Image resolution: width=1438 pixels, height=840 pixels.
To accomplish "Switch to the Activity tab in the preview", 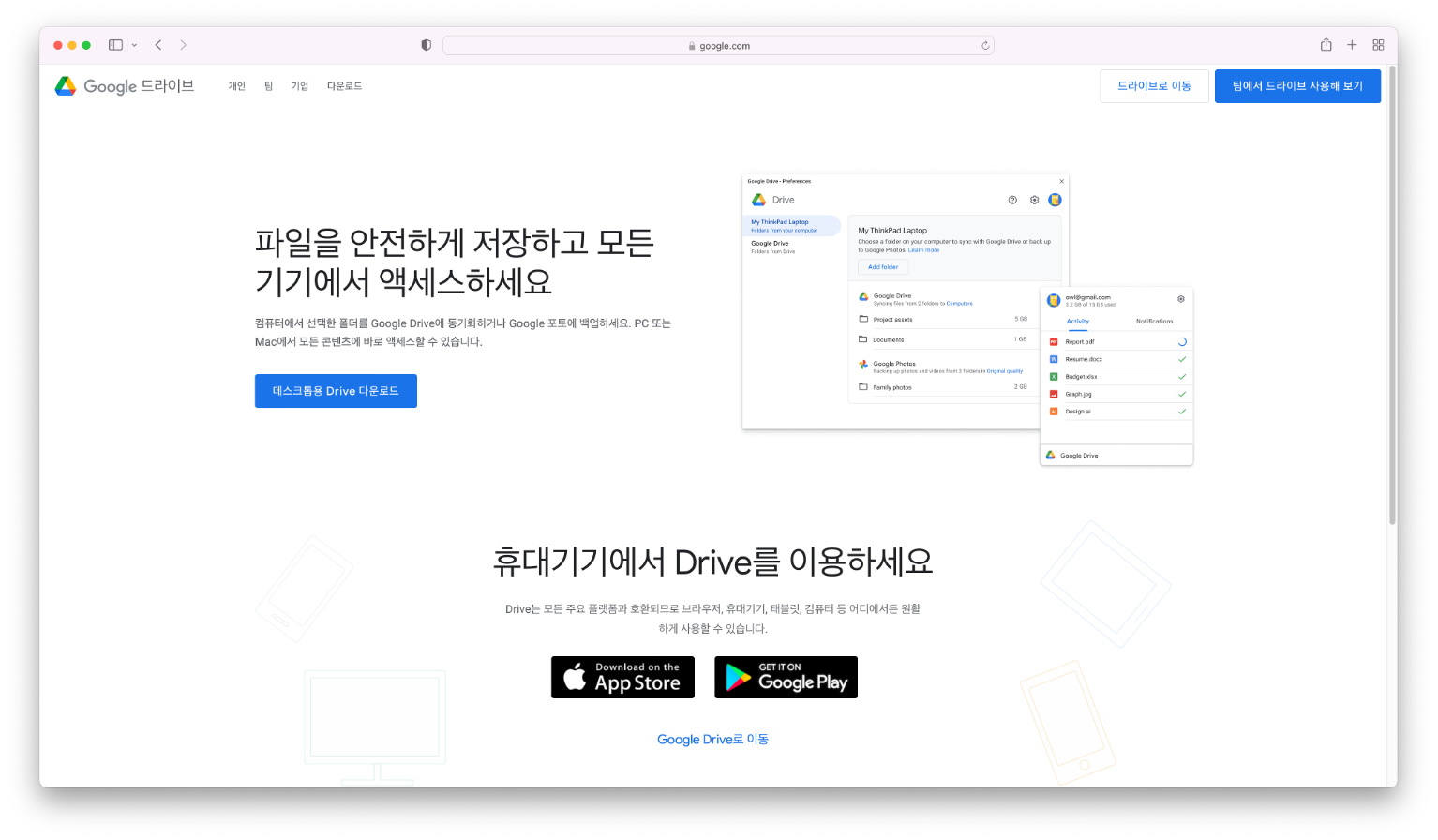I will tap(1078, 322).
